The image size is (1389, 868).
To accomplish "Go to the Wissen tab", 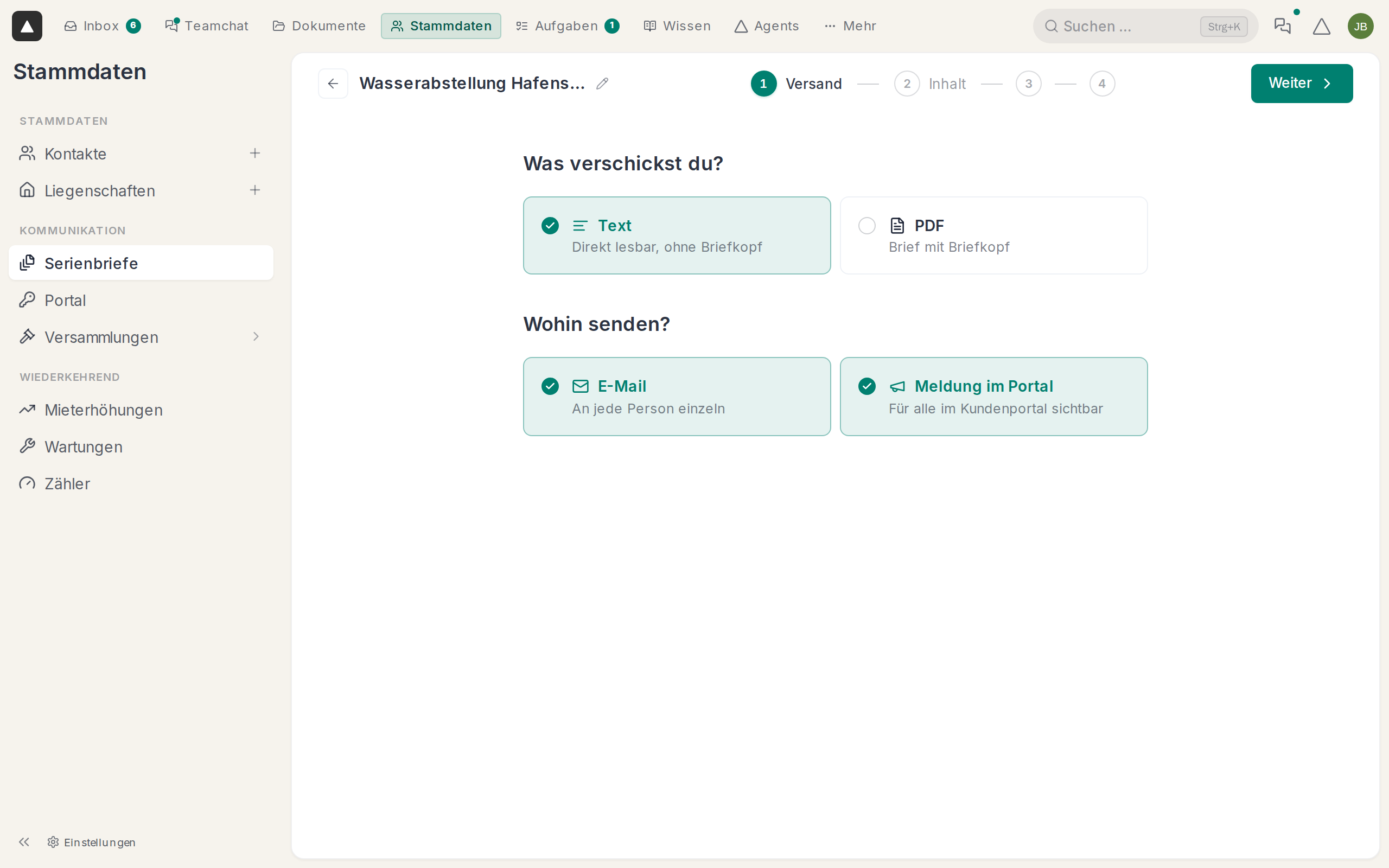I will pos(677,26).
